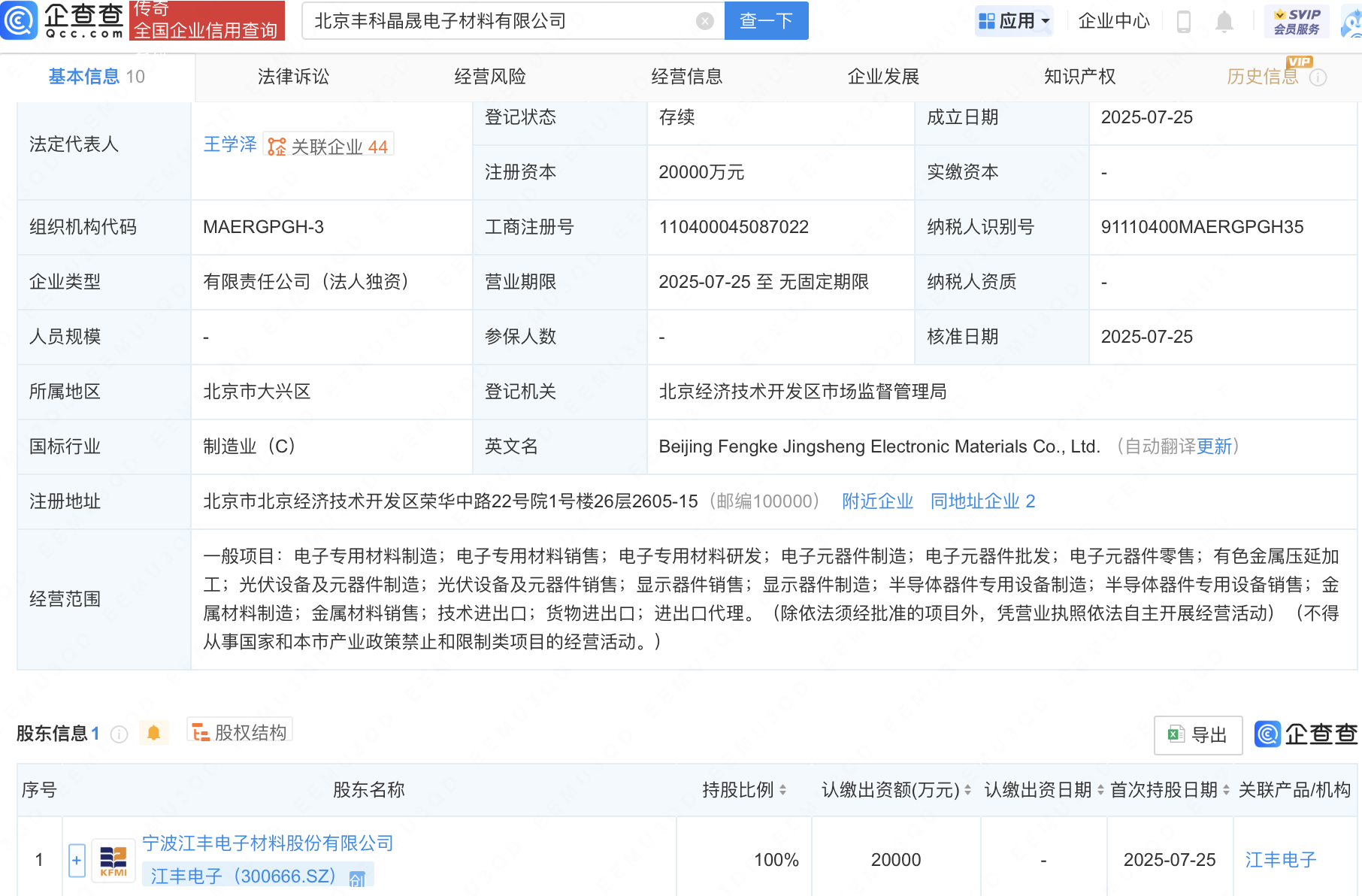Click organization code MAERGPGH-3

(263, 227)
